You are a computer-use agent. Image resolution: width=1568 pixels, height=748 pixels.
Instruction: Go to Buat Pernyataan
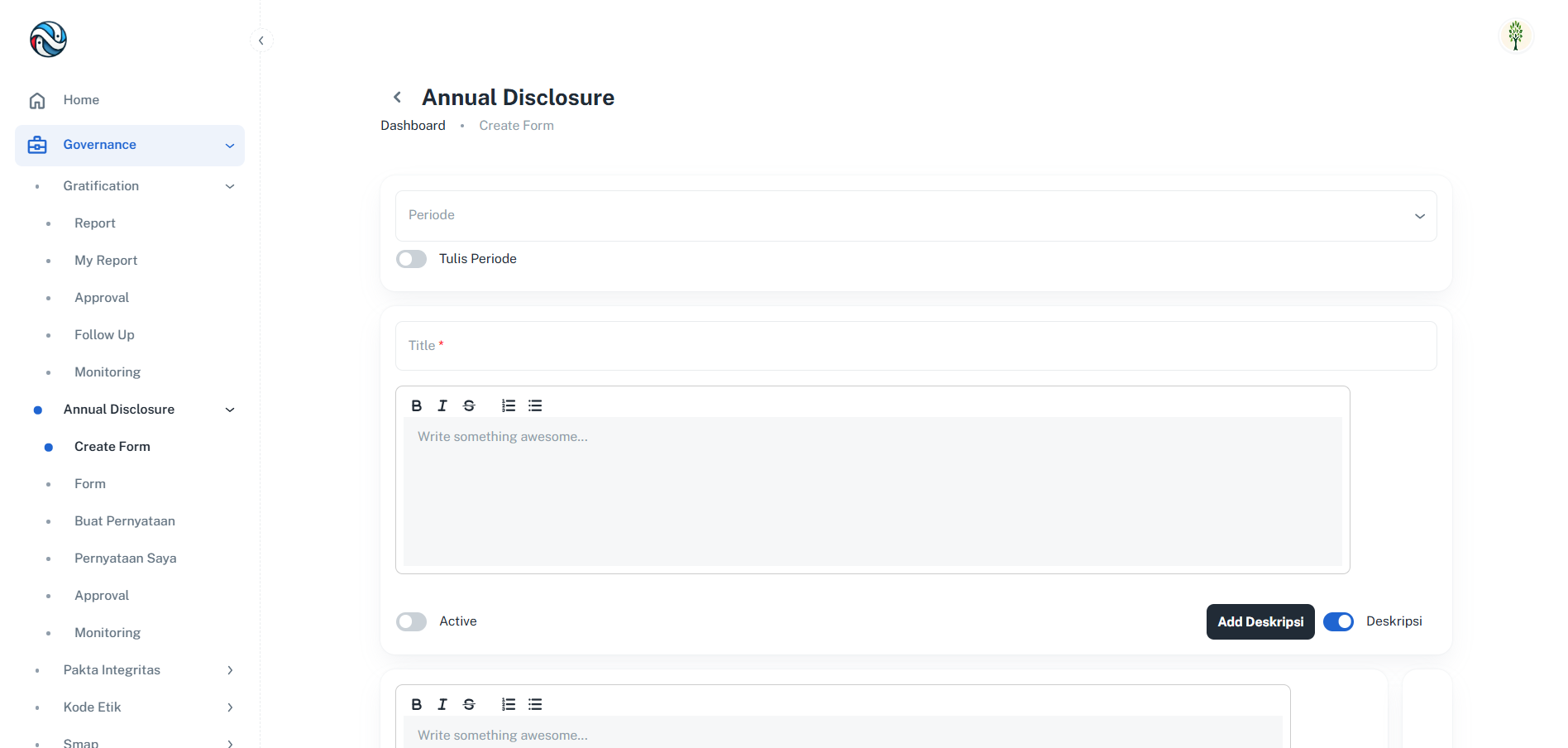click(x=125, y=521)
